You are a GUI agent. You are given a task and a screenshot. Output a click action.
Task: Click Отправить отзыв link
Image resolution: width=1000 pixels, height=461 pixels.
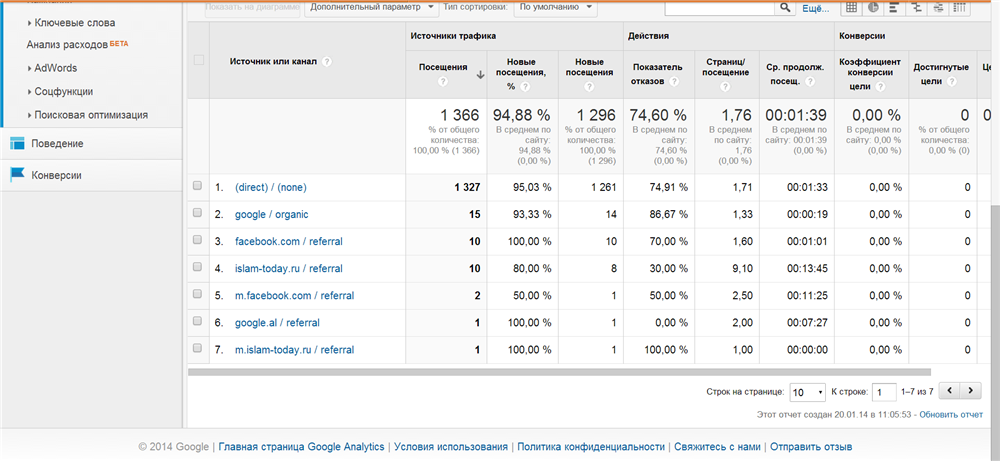811,447
